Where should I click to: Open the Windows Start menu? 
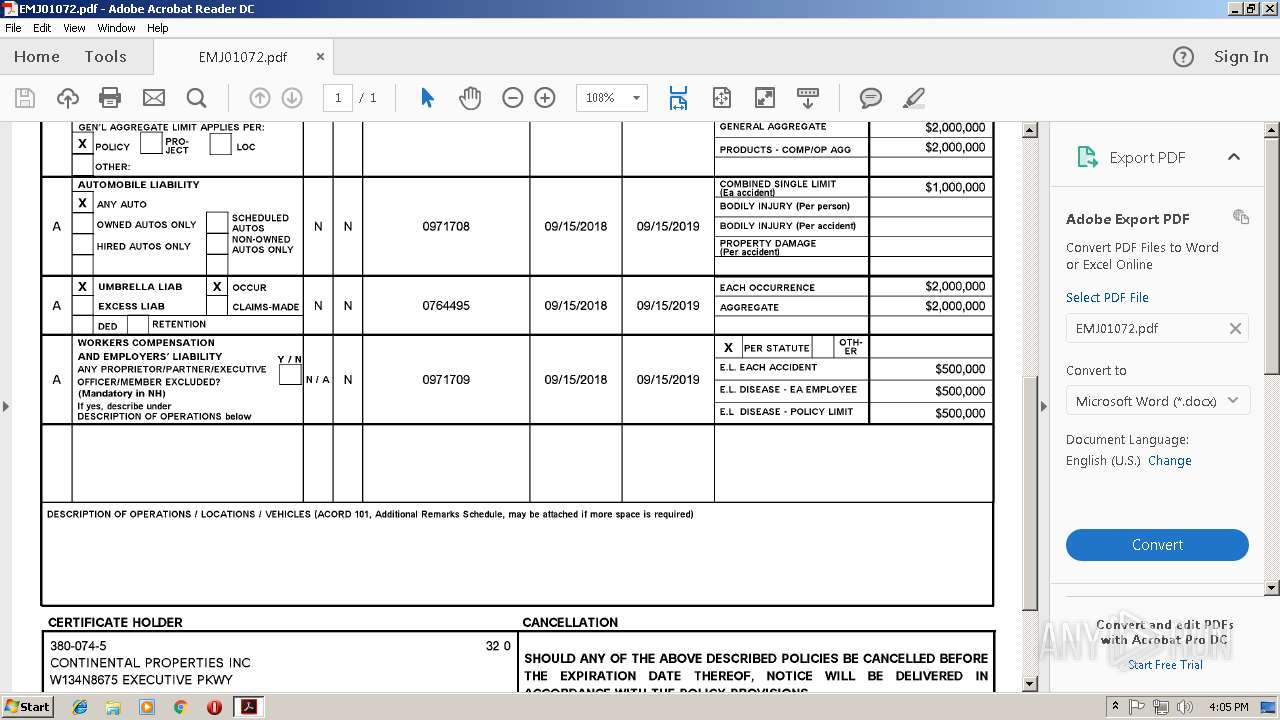pos(28,706)
